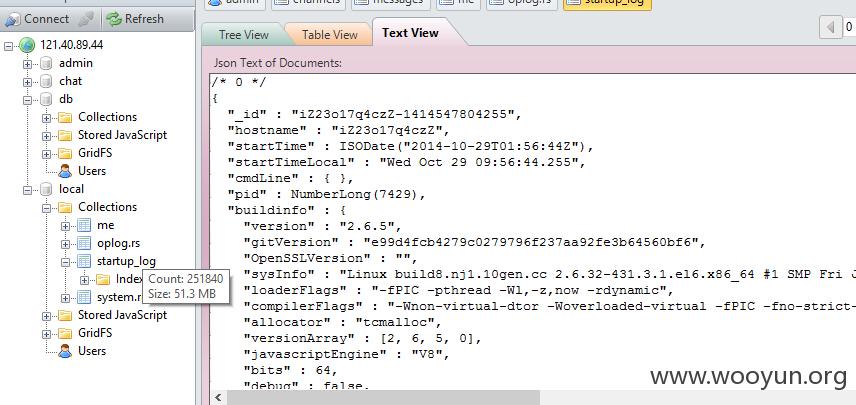Switch to the Table View tab
The height and width of the screenshot is (405, 856).
pos(329,35)
